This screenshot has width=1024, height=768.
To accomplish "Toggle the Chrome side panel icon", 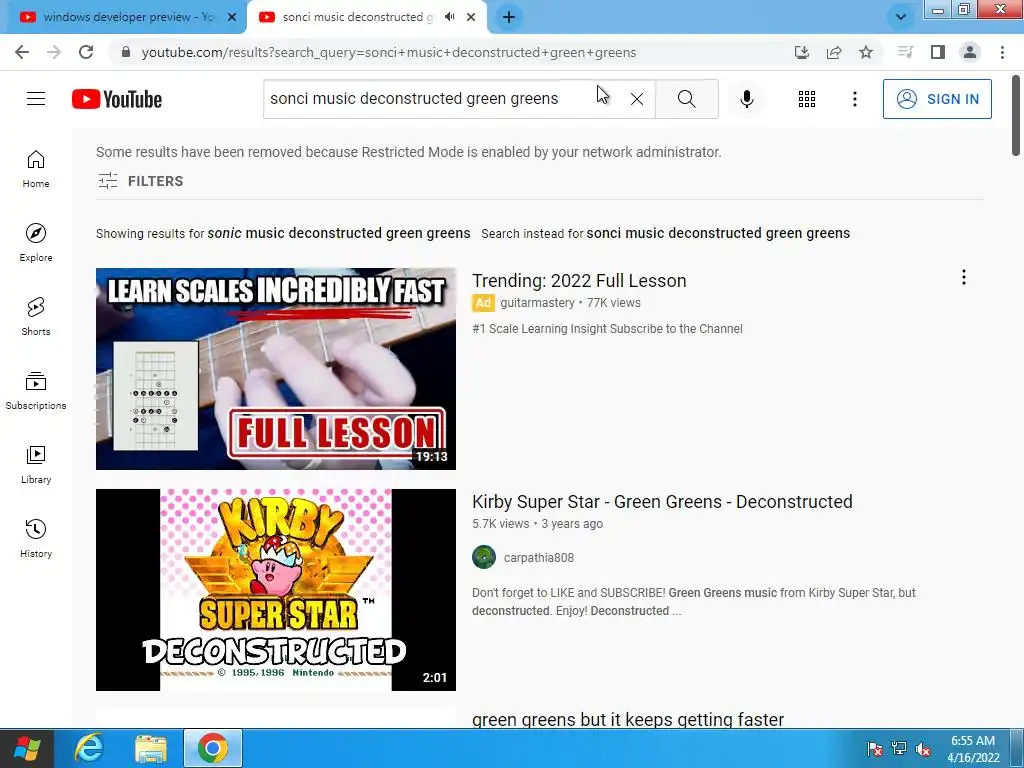I will point(938,52).
